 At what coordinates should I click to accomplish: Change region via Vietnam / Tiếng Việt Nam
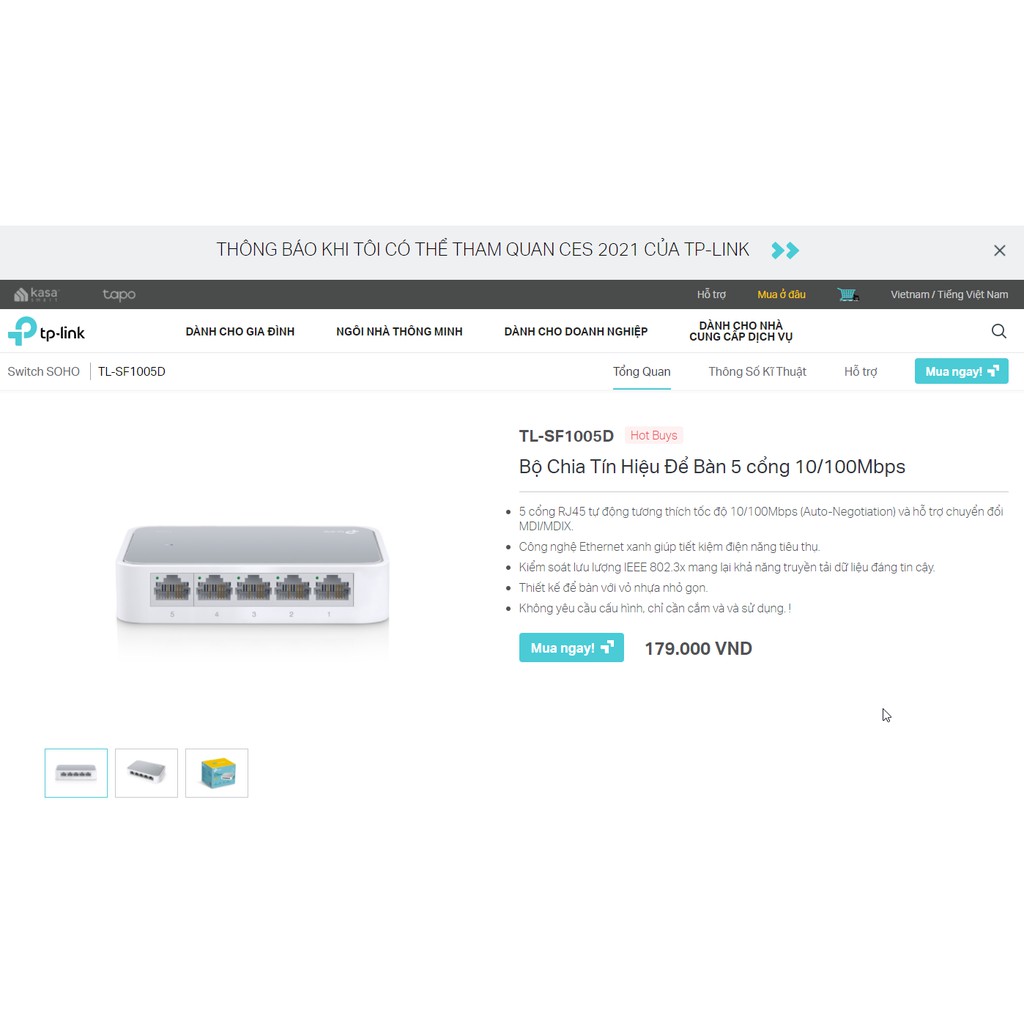coord(949,295)
